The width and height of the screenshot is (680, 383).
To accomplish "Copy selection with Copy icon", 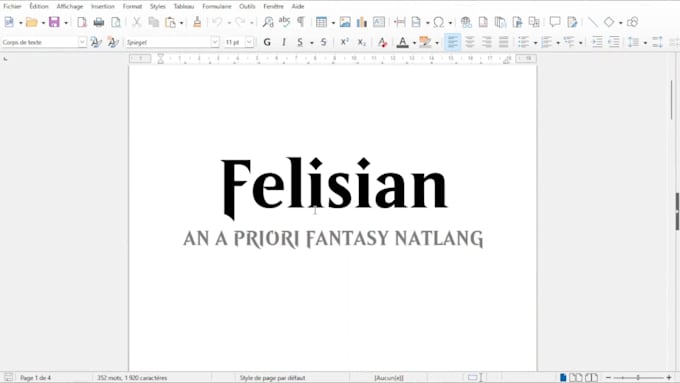I will click(x=154, y=22).
